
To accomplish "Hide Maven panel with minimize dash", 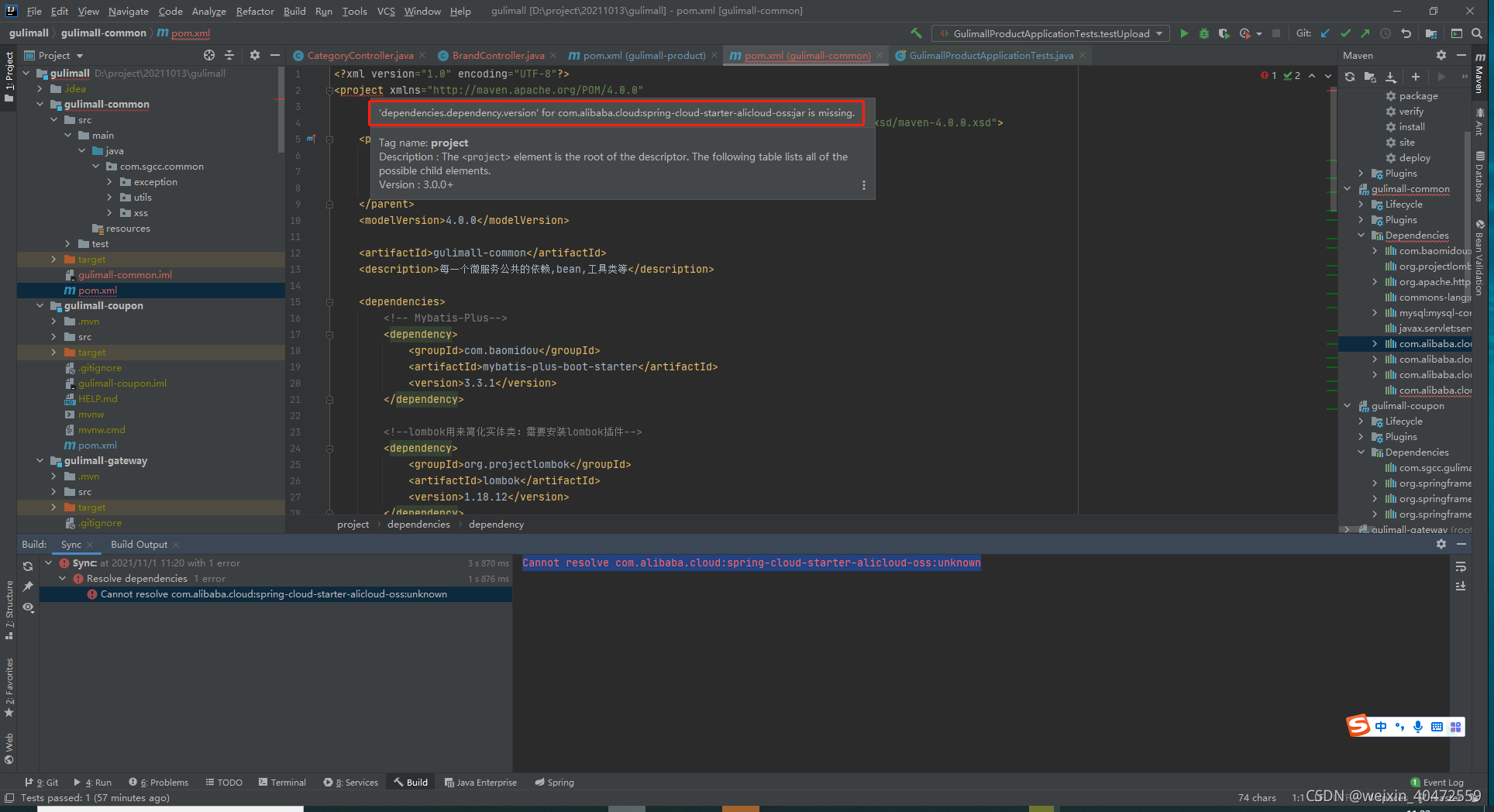I will 1461,55.
